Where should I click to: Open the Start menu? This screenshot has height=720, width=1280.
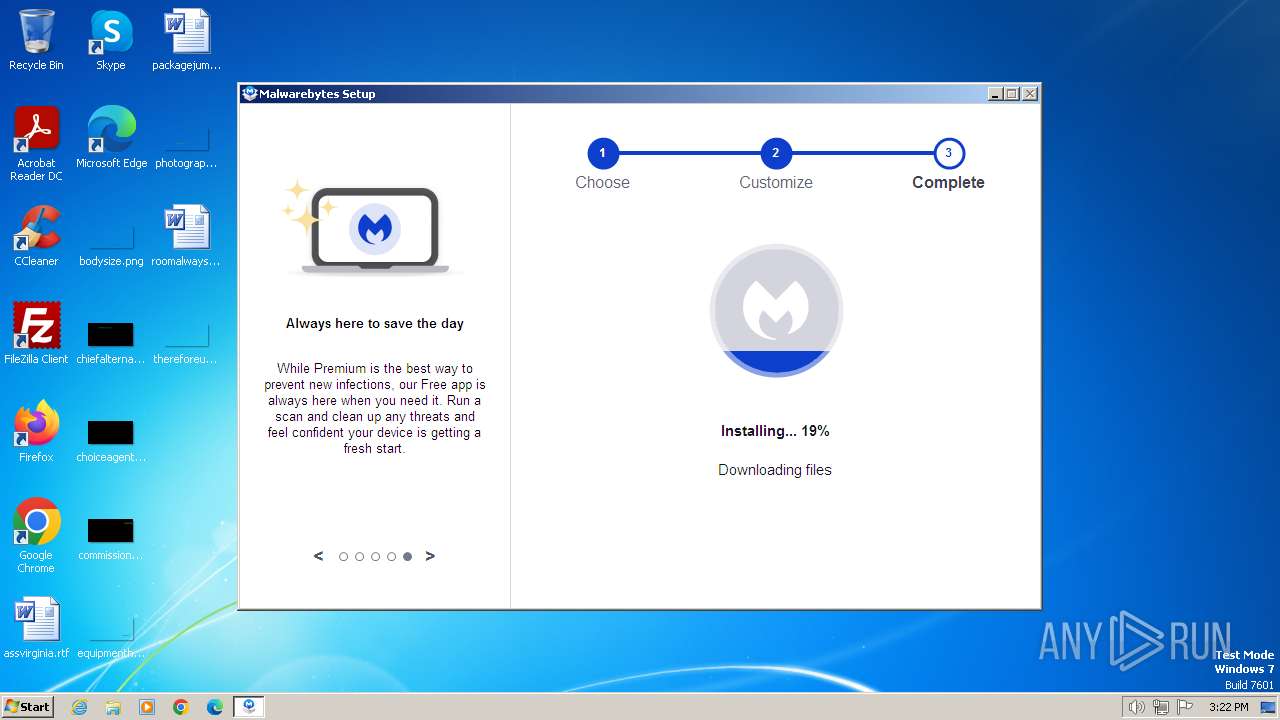(27, 706)
